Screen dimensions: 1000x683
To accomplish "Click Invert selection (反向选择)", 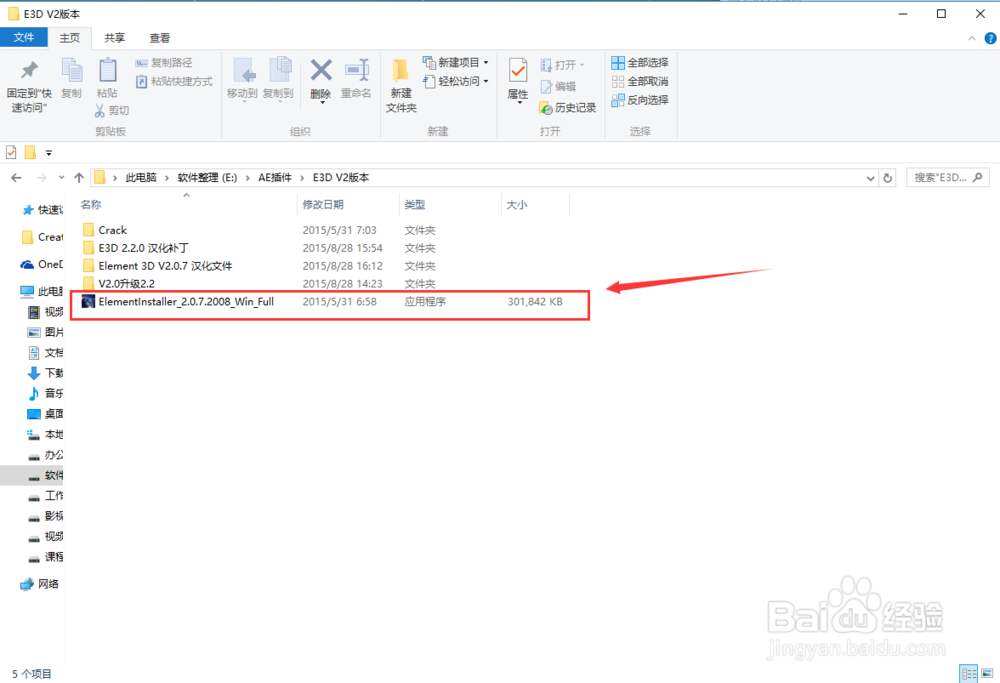I will pos(640,99).
